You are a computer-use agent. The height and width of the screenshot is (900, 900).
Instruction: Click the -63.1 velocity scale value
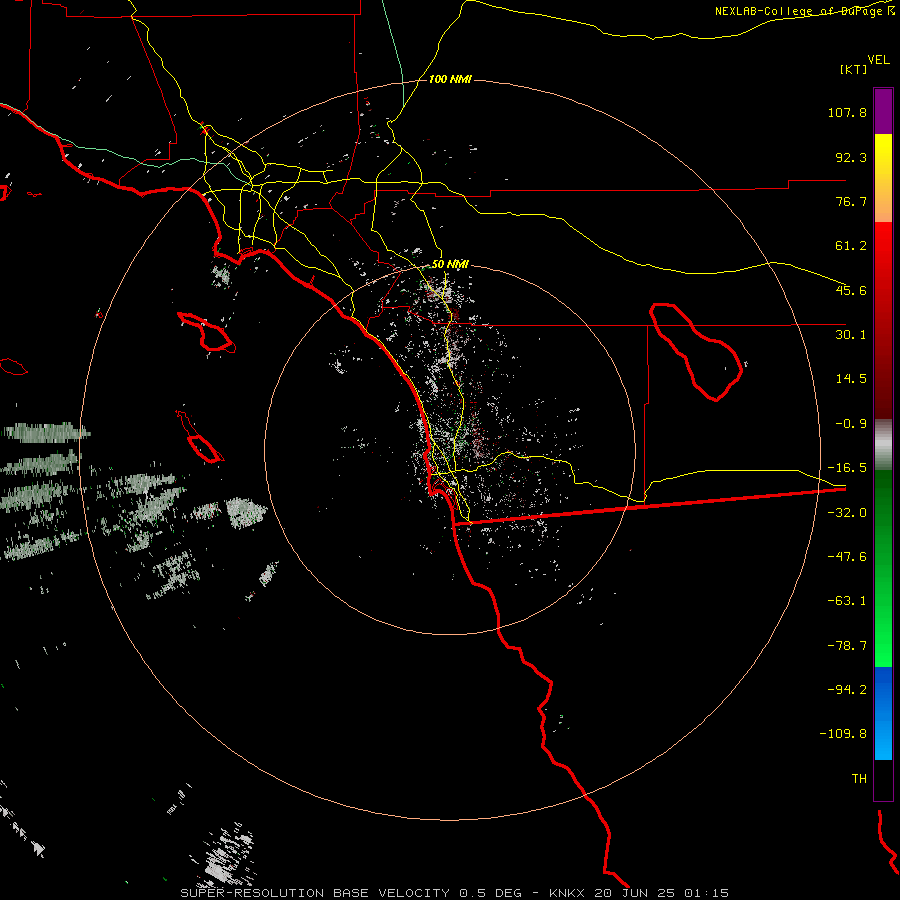(x=847, y=601)
